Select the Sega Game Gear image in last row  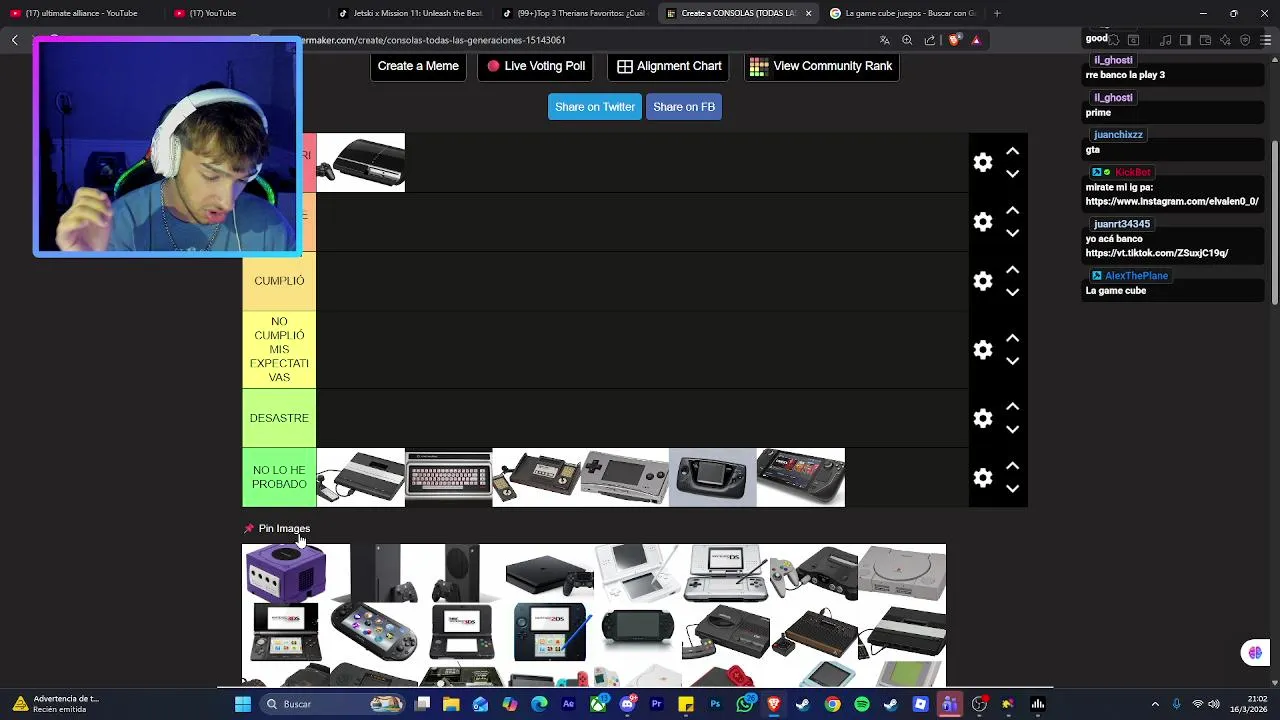(712, 477)
